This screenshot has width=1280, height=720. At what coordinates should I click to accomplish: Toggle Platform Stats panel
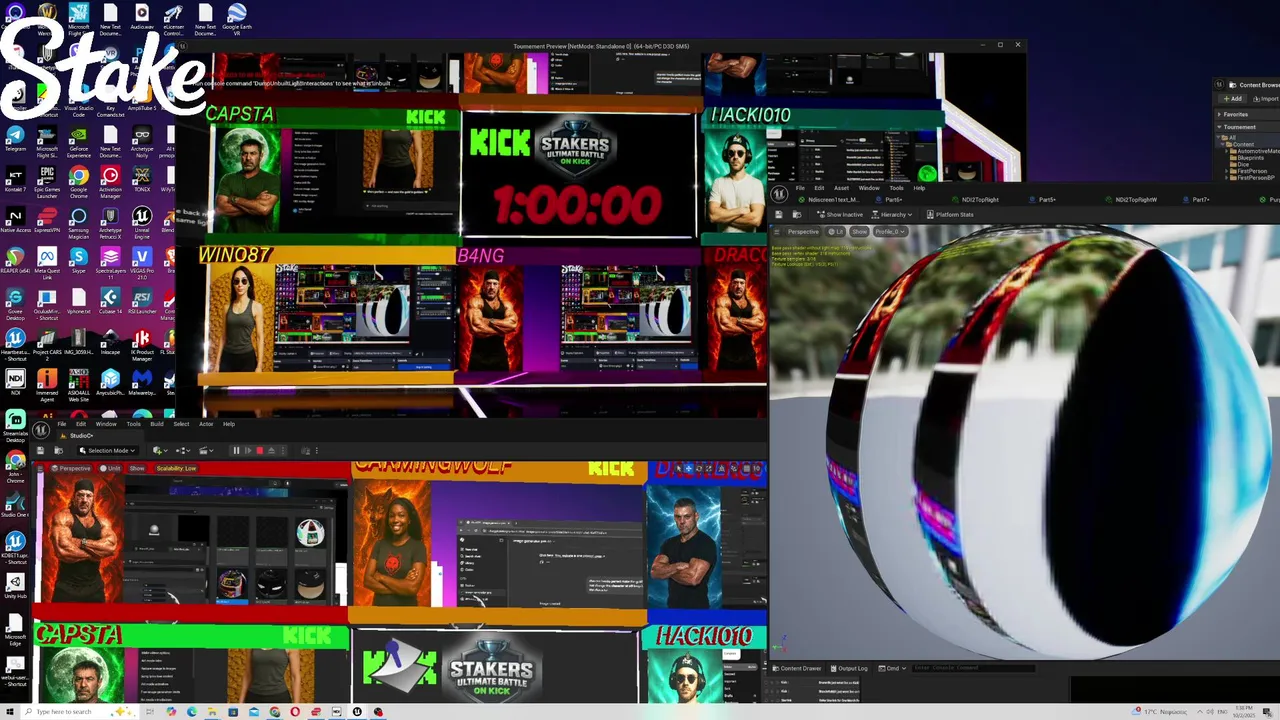point(951,215)
